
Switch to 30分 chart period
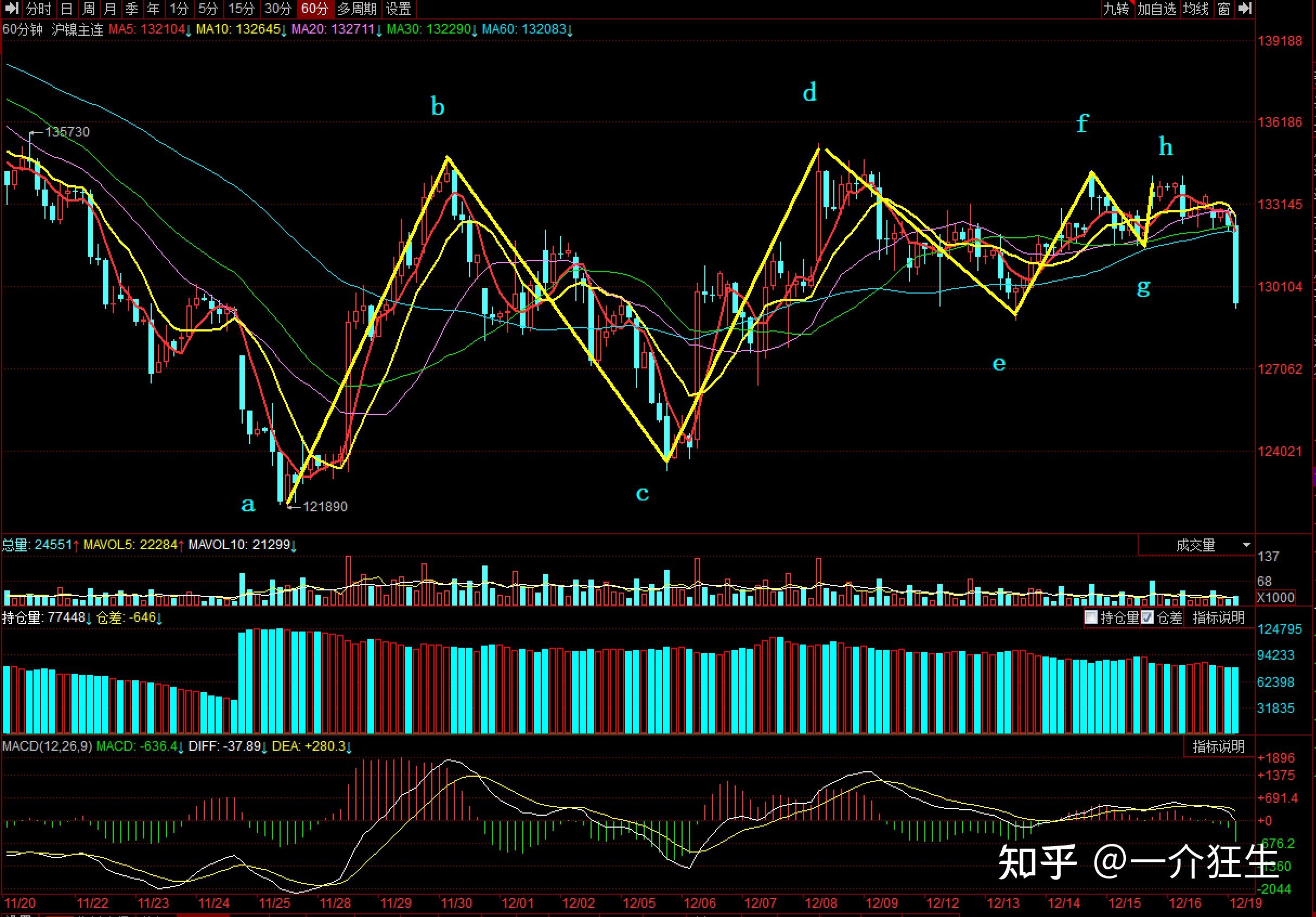coord(277,9)
